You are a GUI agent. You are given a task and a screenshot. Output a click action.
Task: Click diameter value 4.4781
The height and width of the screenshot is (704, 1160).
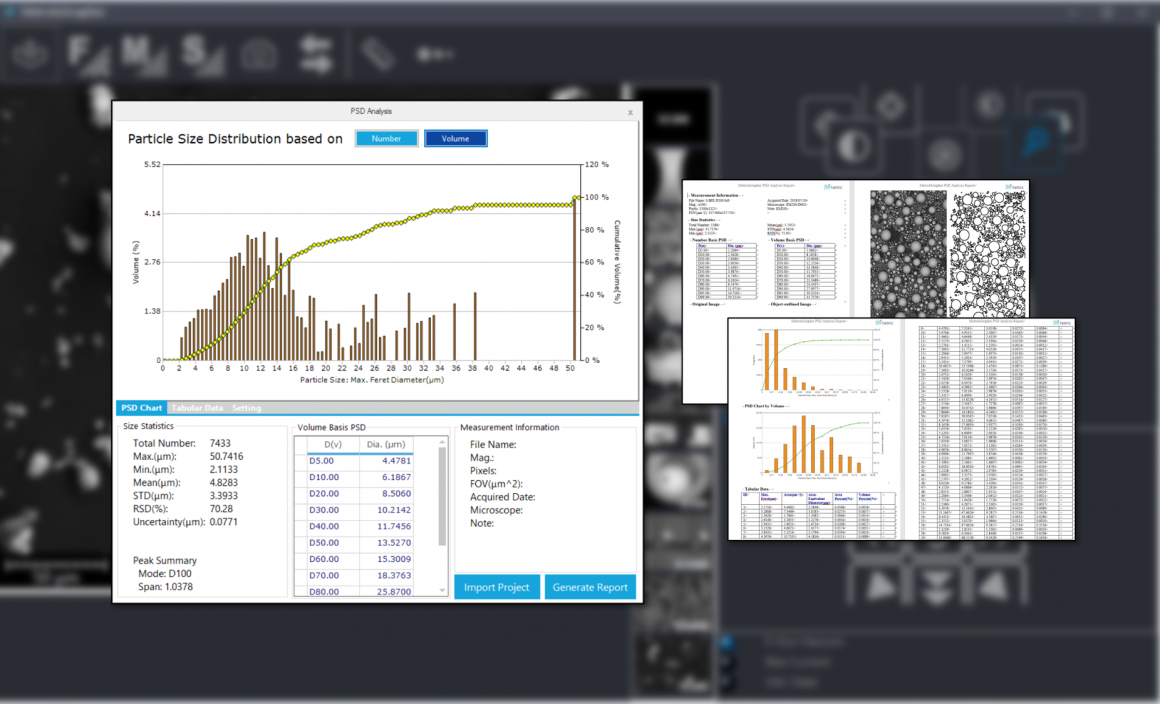coord(397,461)
